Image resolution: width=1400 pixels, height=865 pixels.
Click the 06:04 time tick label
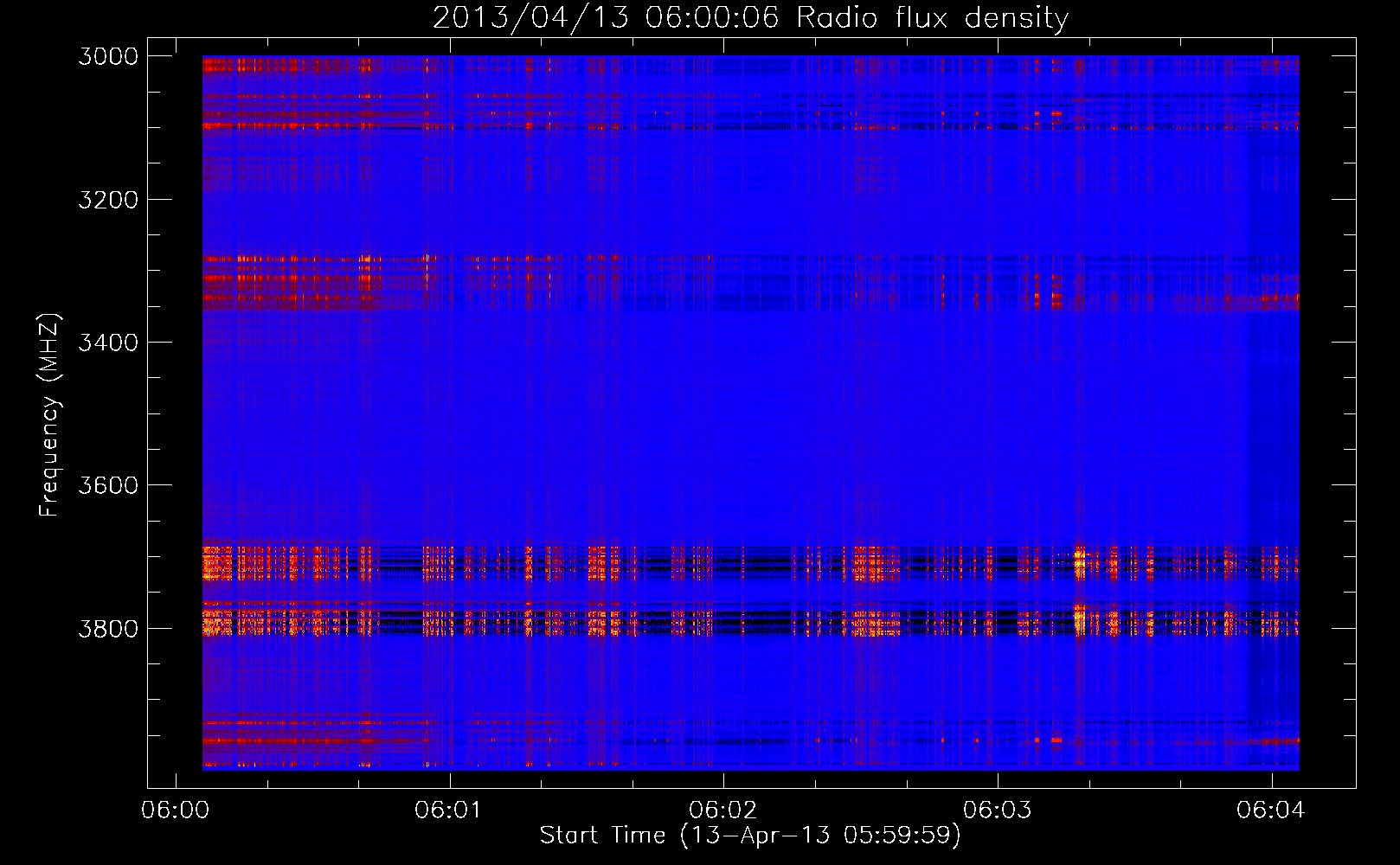[1270, 810]
